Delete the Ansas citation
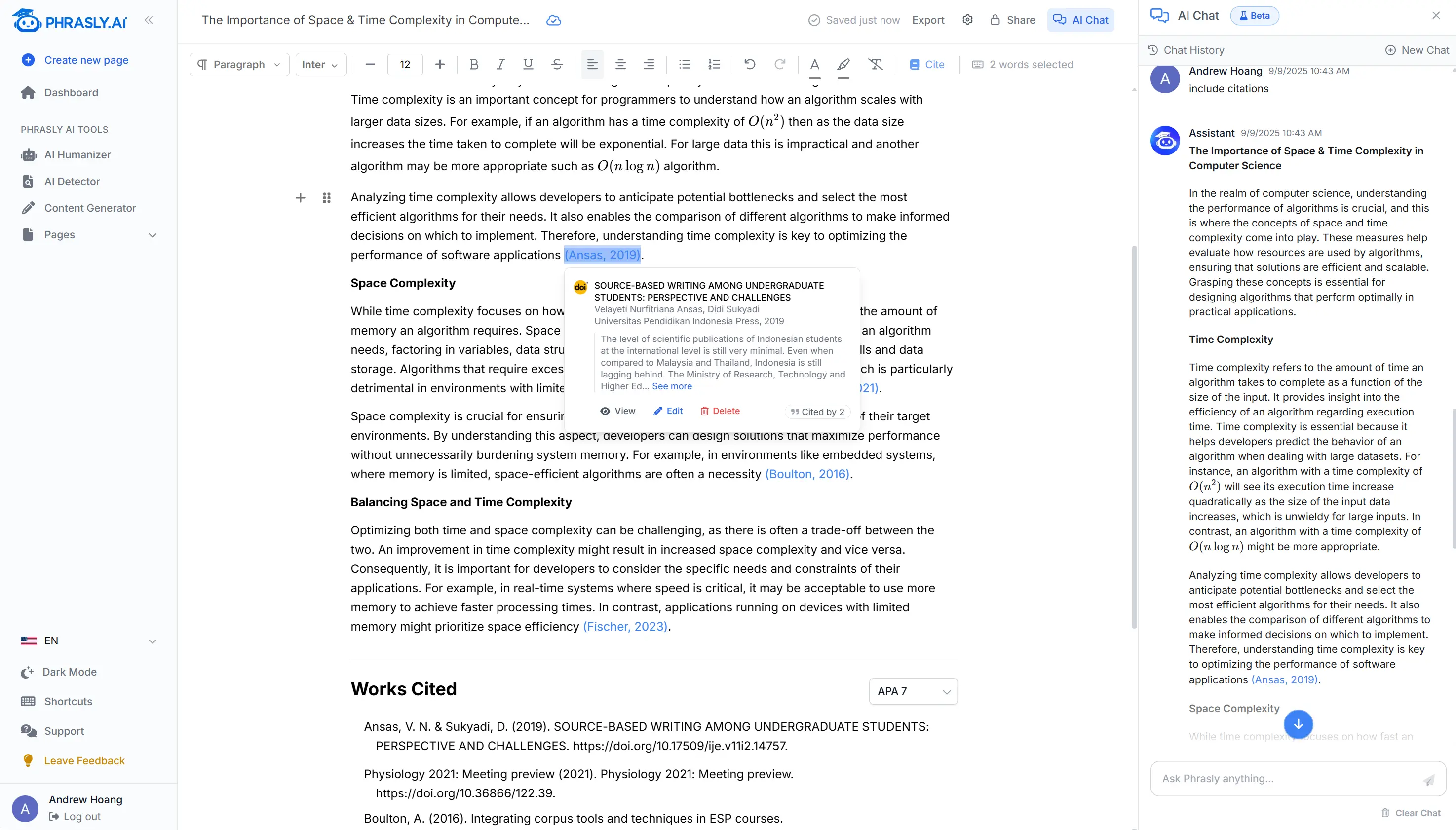The height and width of the screenshot is (830, 1456). pyautogui.click(x=720, y=411)
